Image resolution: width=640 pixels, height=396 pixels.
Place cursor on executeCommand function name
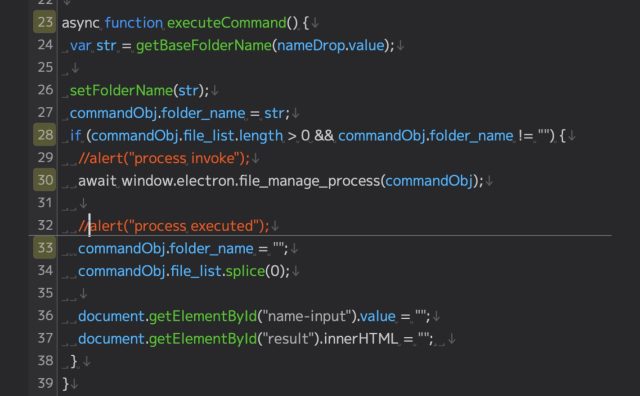227,23
